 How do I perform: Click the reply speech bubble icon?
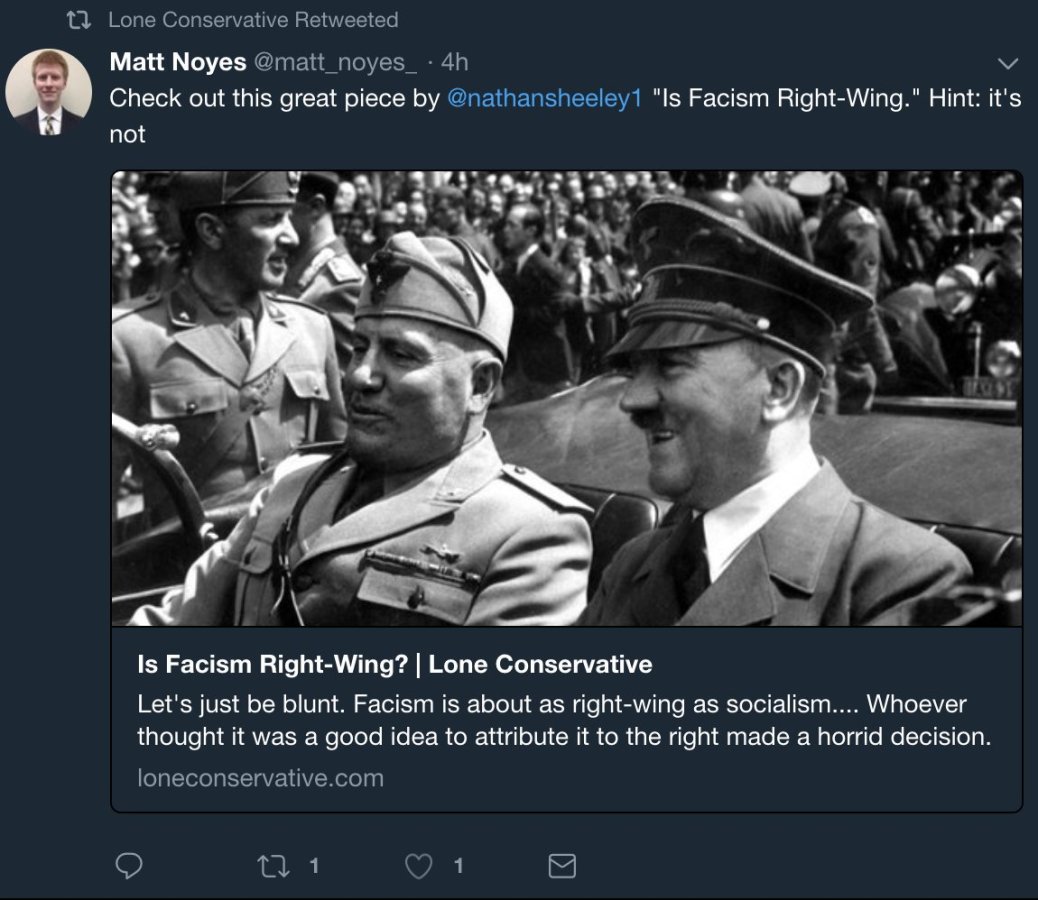coord(129,866)
